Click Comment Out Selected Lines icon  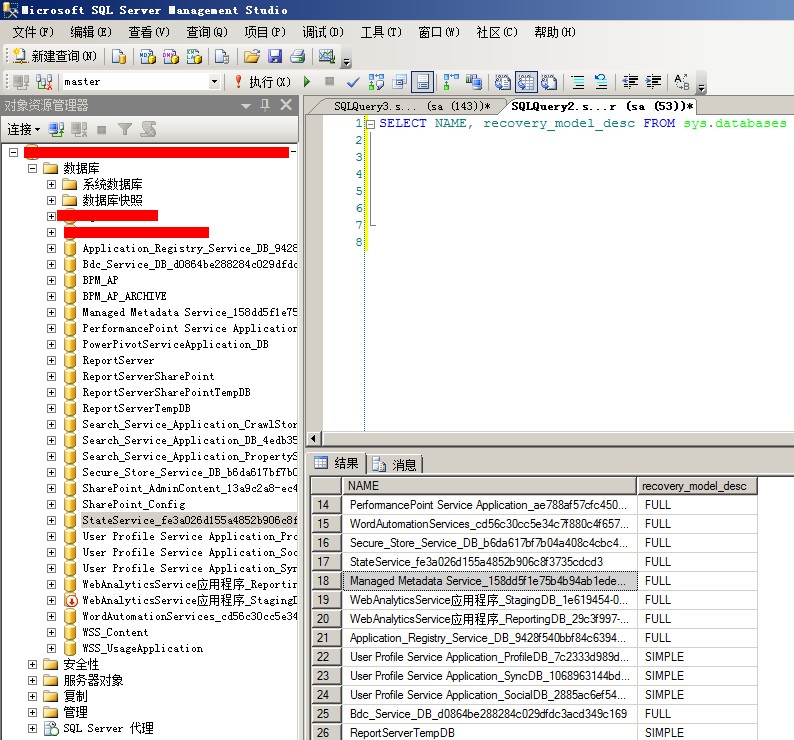[578, 82]
